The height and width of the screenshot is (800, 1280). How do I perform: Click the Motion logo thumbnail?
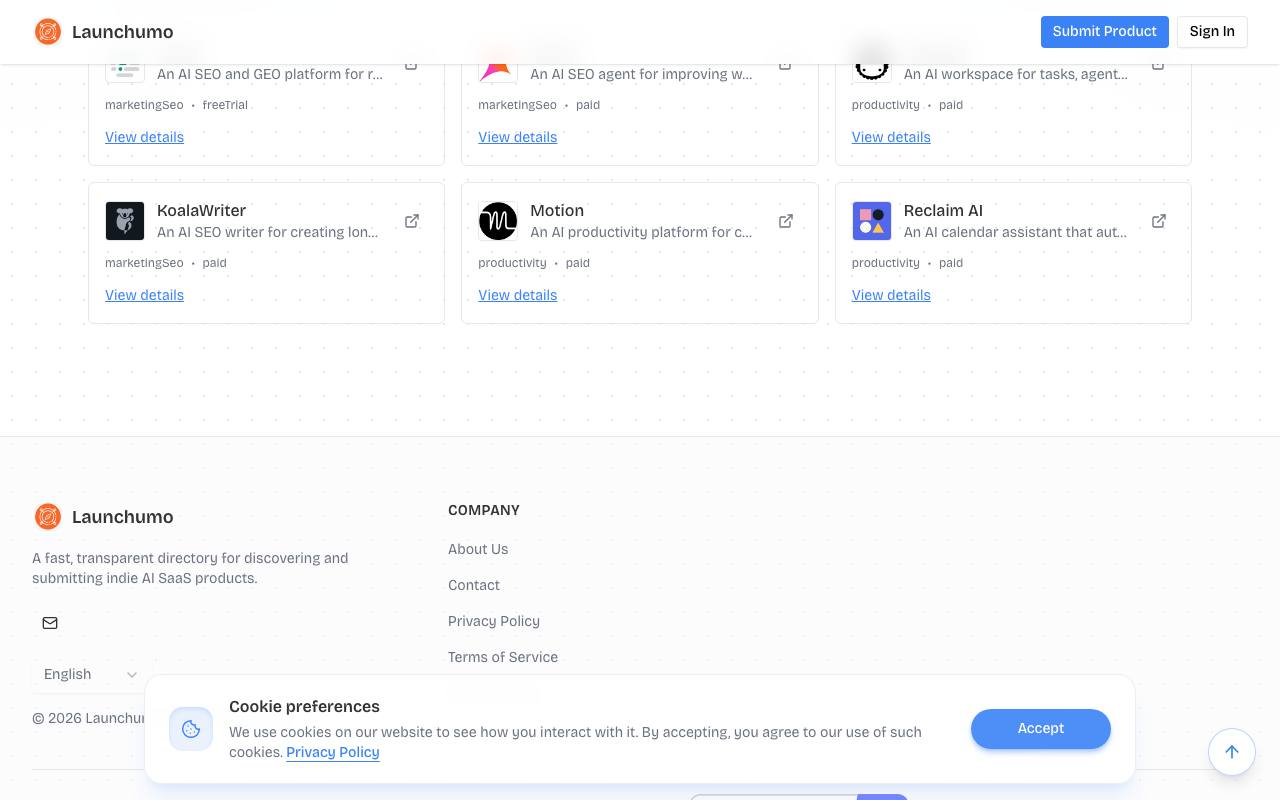498,221
